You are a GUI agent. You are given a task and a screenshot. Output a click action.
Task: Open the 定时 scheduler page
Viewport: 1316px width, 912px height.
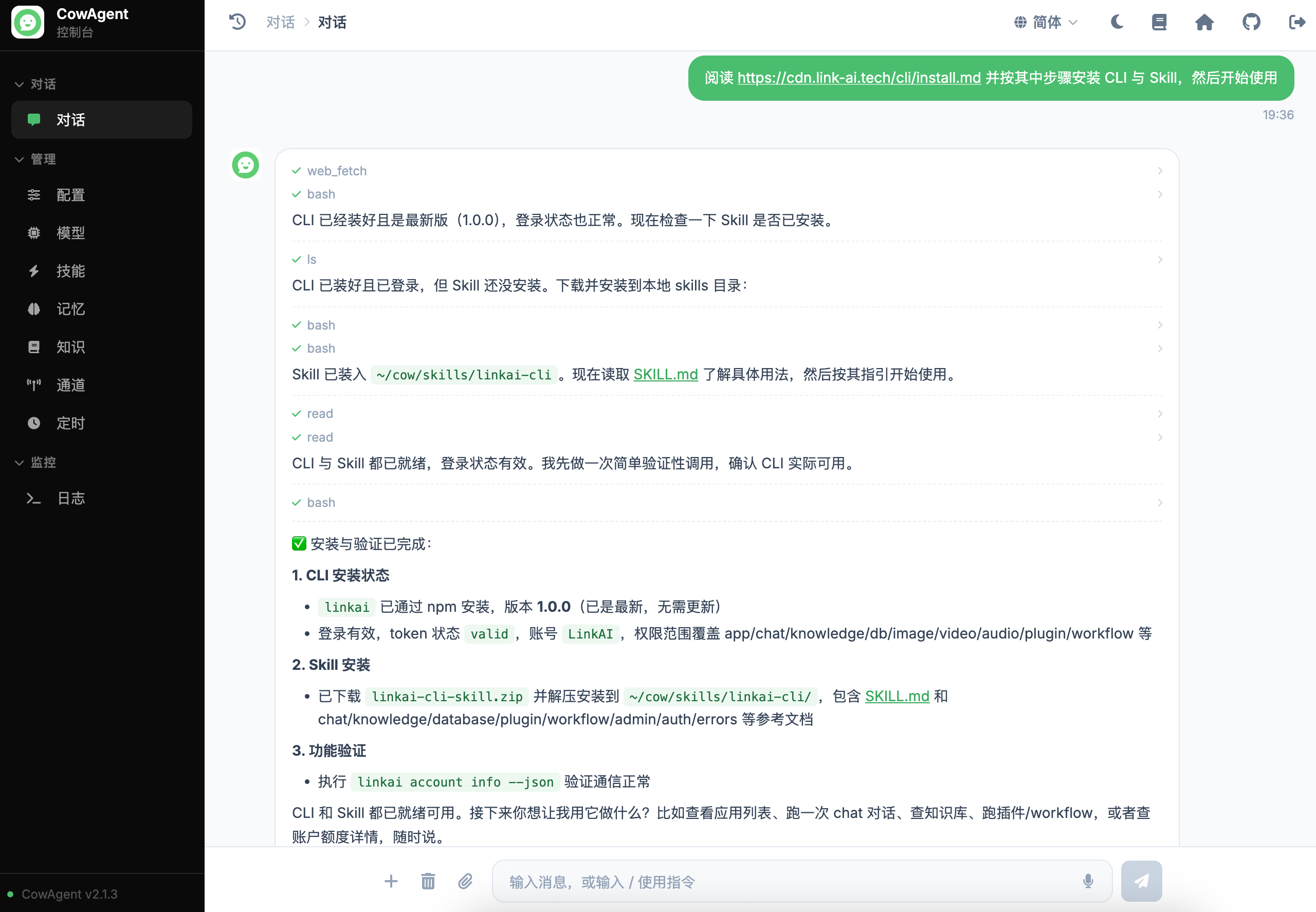[102, 423]
